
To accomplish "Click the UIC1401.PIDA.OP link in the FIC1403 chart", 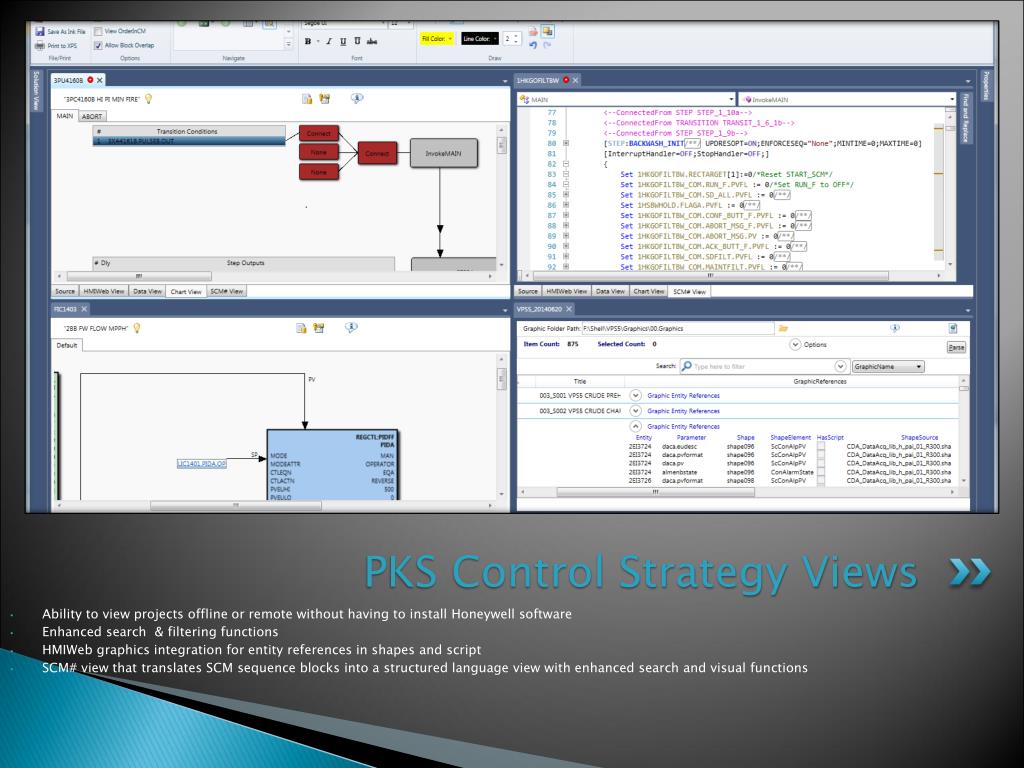I will (202, 464).
